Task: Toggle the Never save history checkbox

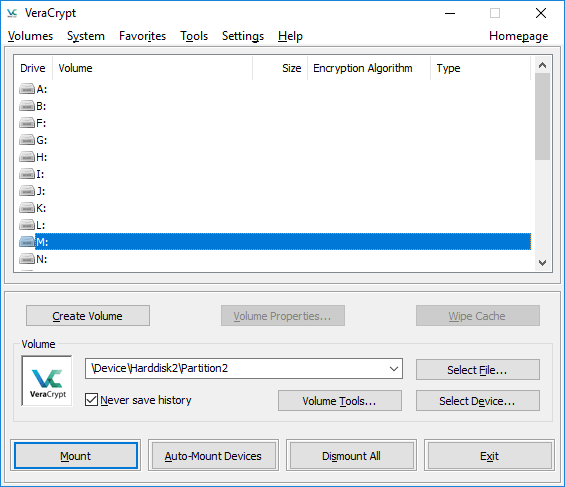Action: (x=92, y=400)
